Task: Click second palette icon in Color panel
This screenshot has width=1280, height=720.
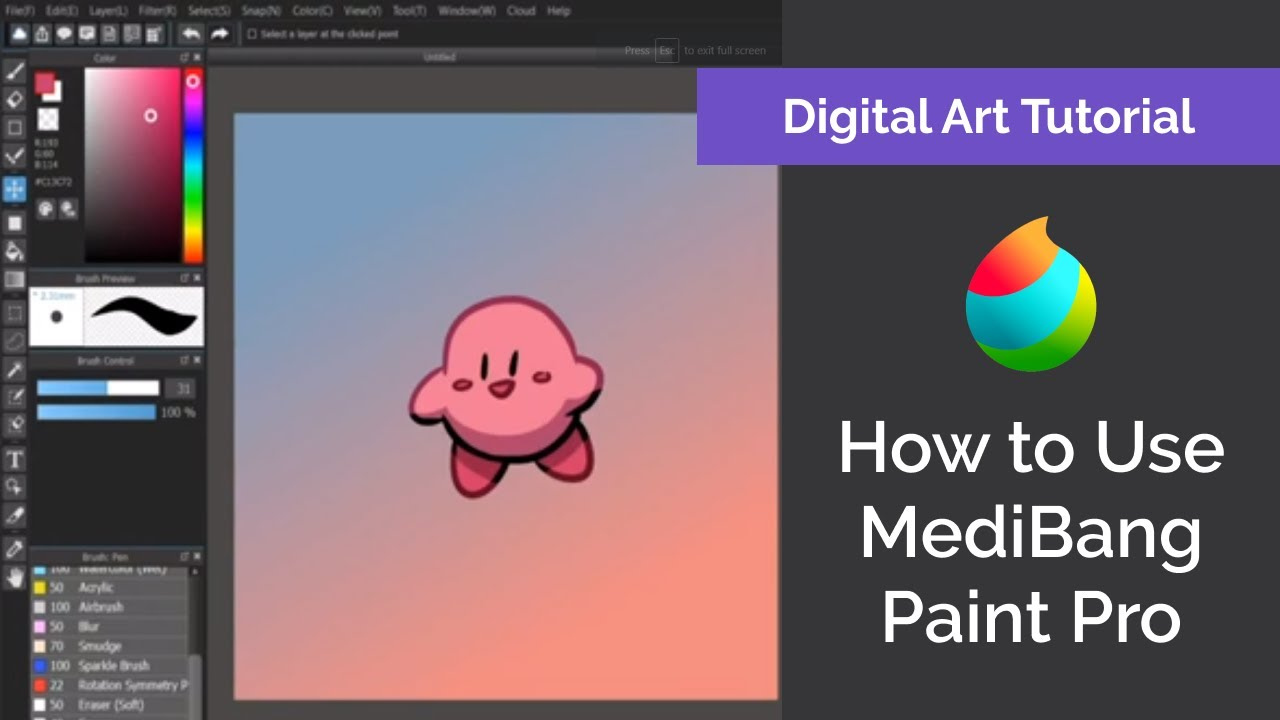Action: 68,208
